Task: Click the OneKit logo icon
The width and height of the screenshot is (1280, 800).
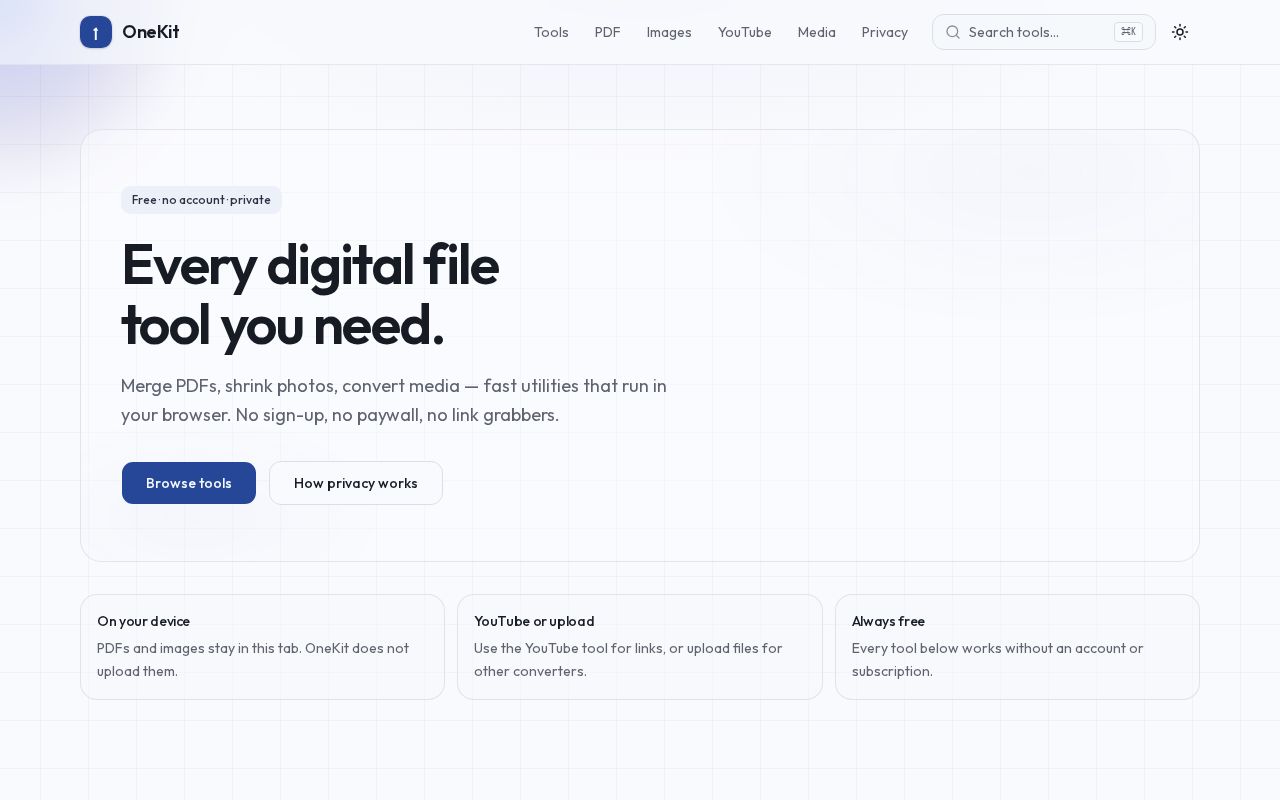Action: coord(96,32)
